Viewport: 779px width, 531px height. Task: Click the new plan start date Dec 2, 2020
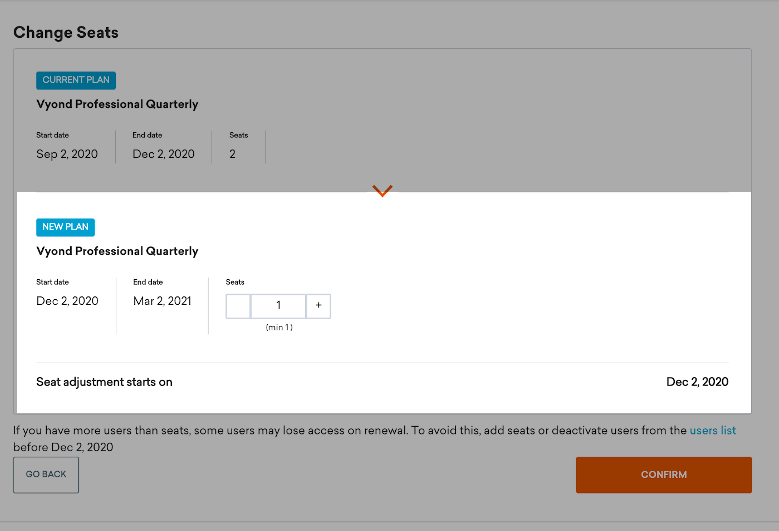point(67,301)
